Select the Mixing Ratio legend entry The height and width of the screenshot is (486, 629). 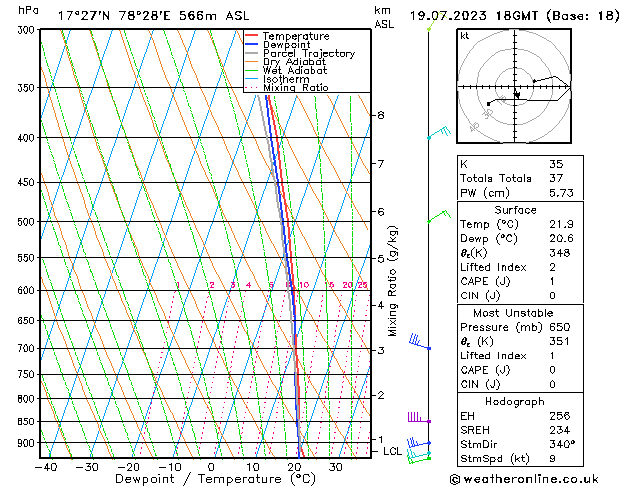point(296,87)
